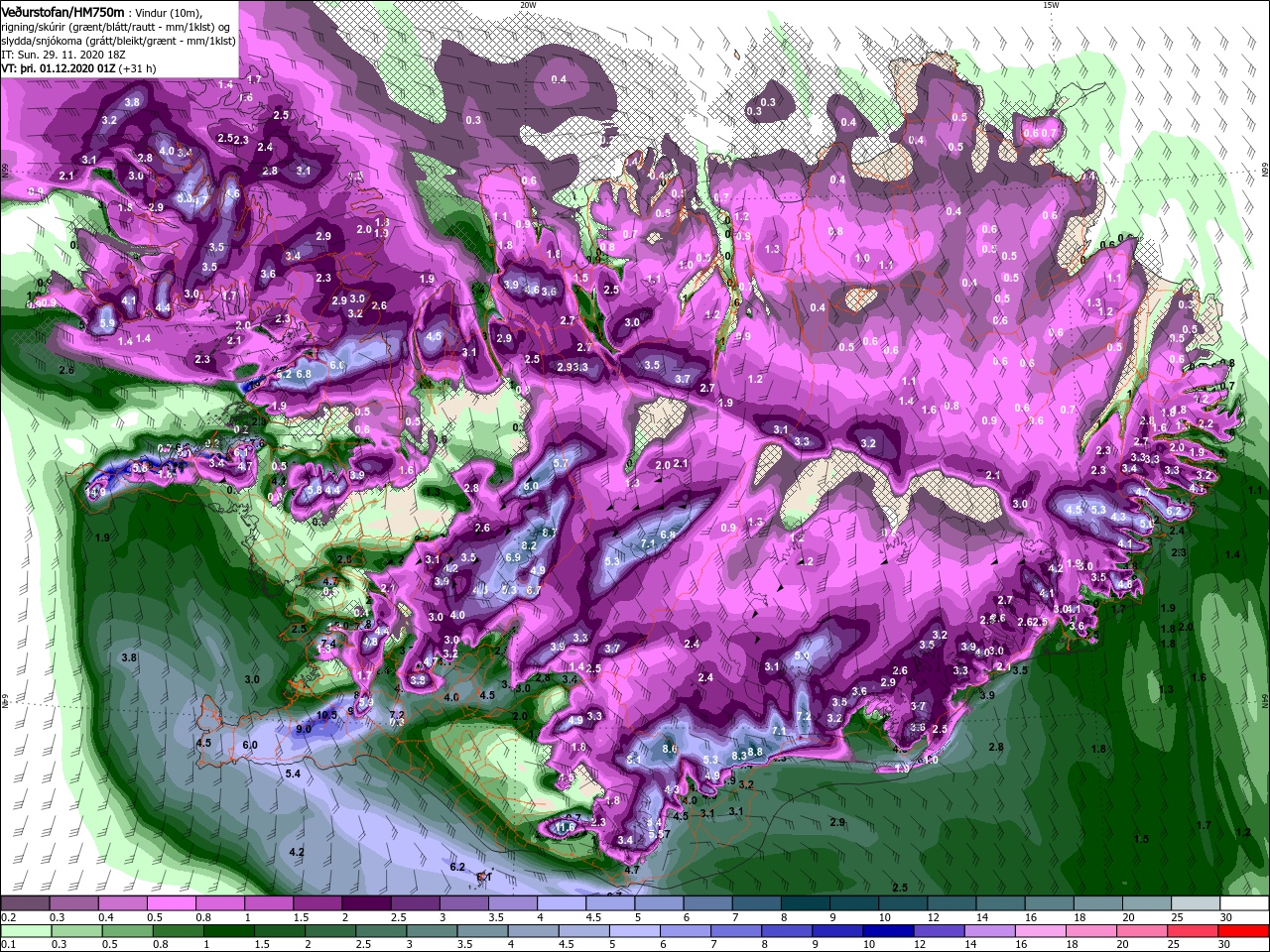Click the 10.5 precipitation value on the map

327,715
